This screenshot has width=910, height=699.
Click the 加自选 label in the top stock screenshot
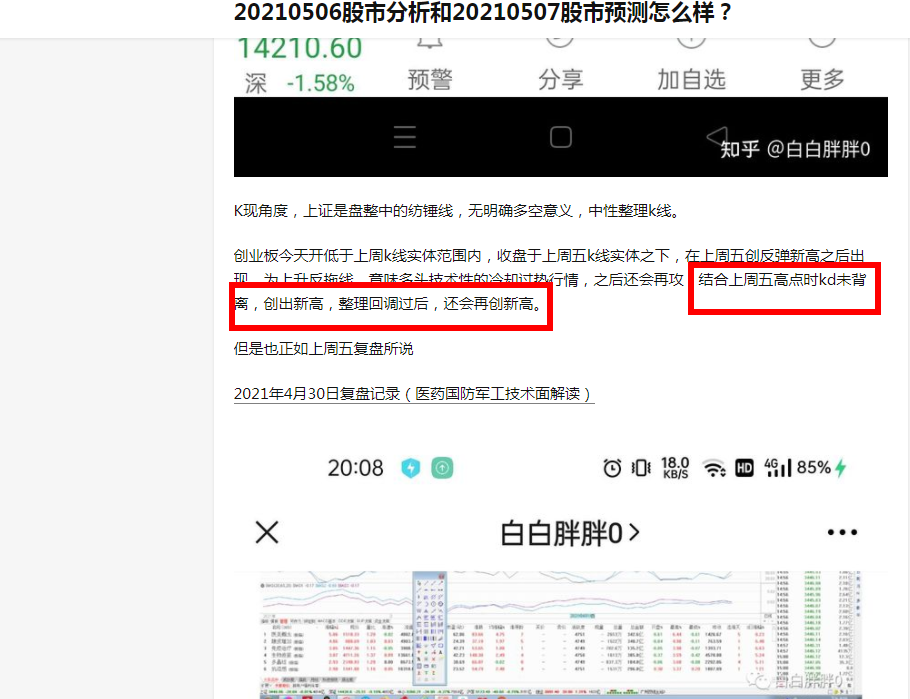(691, 80)
